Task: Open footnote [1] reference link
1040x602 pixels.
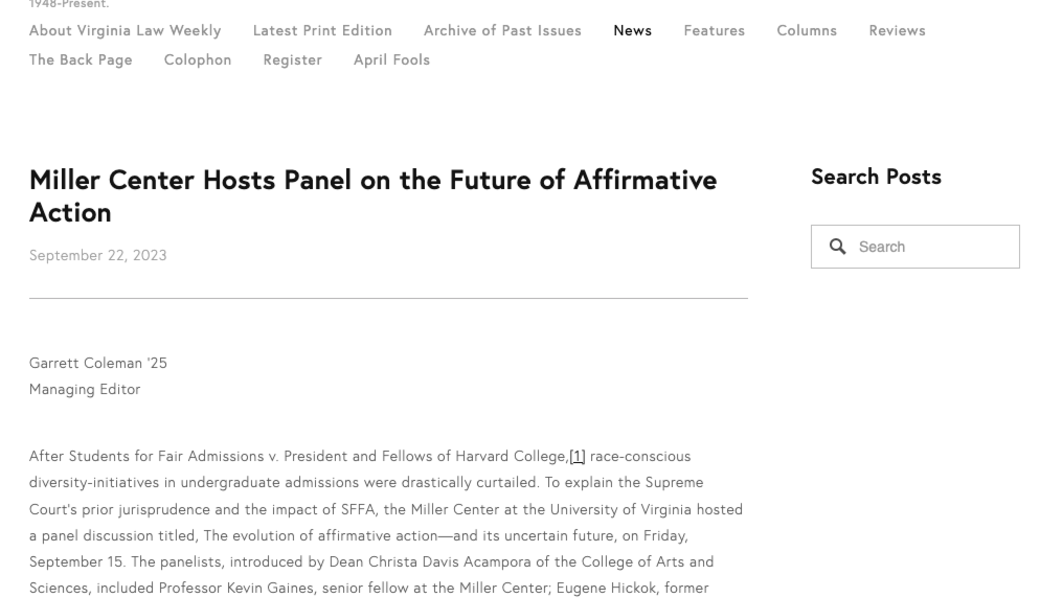Action: pos(577,457)
